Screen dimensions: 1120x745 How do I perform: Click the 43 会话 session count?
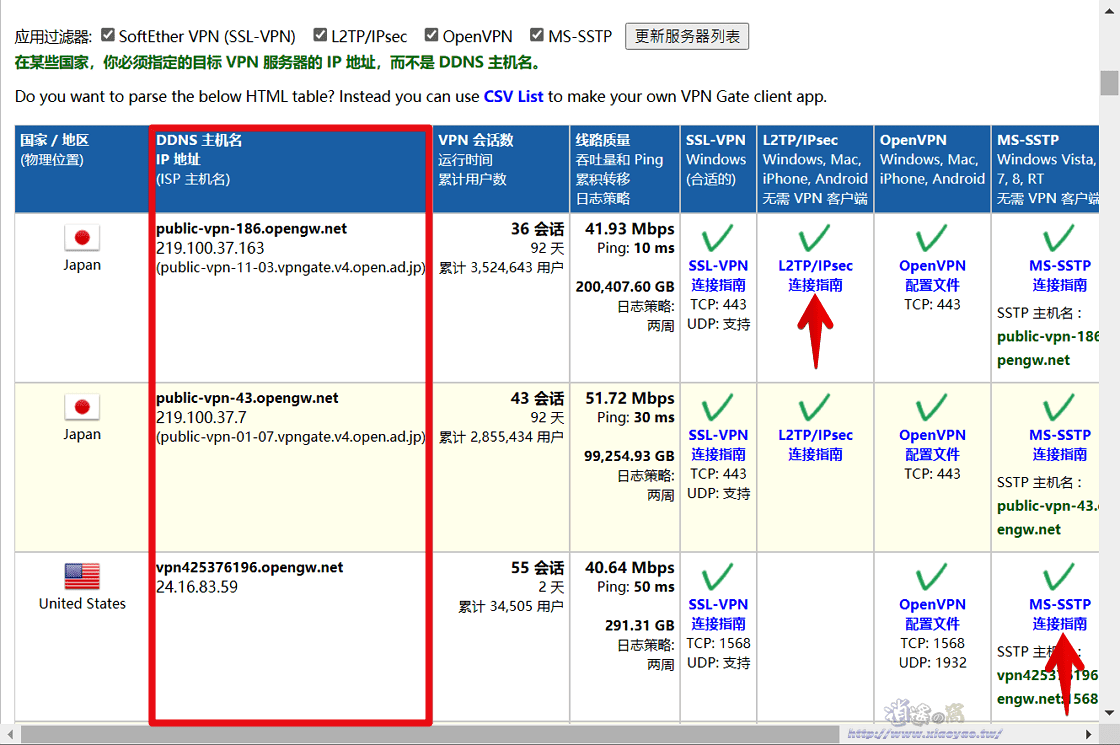click(x=537, y=398)
